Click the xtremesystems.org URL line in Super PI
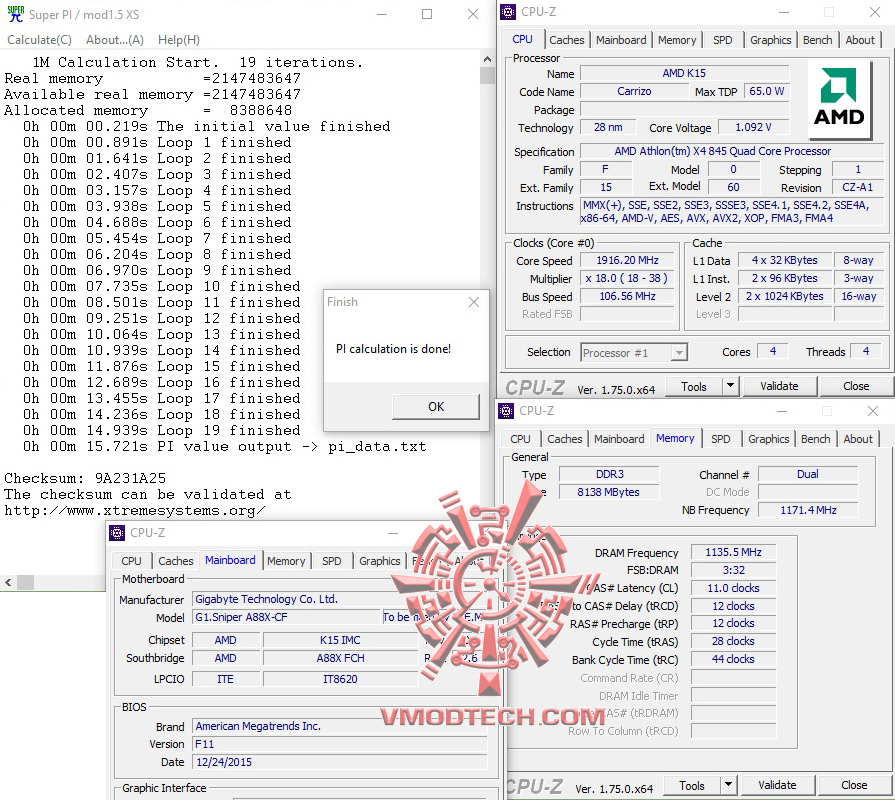The height and width of the screenshot is (800, 895). click(x=135, y=510)
